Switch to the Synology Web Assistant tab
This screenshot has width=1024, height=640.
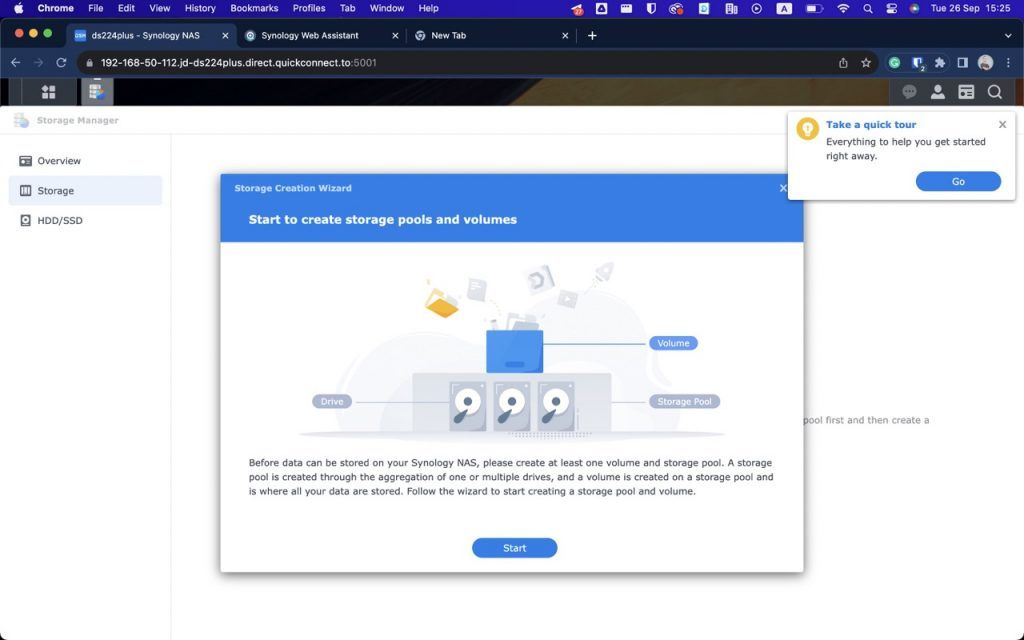coord(320,35)
